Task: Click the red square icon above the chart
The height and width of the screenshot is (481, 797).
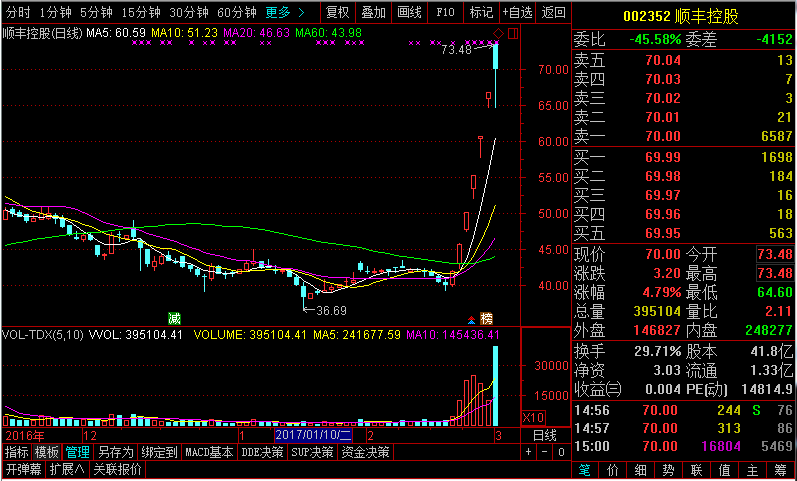Action: [x=513, y=34]
